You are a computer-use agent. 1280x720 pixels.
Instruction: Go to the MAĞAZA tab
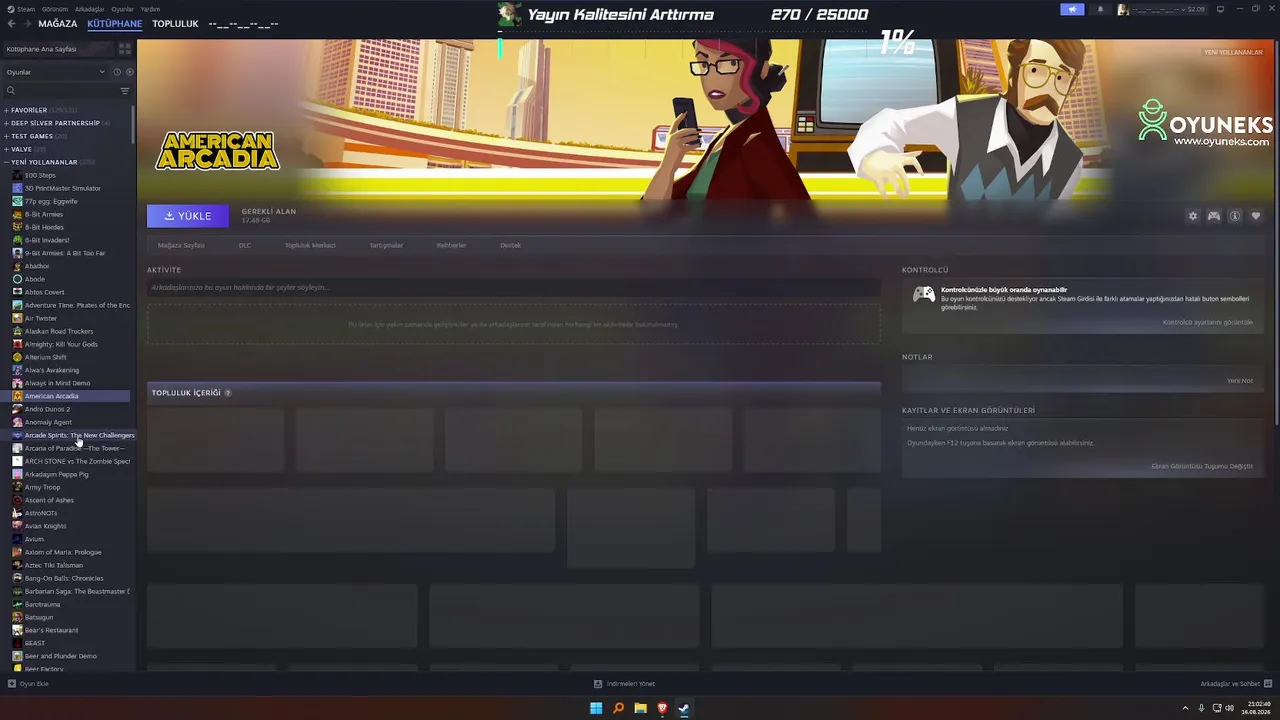coord(57,24)
